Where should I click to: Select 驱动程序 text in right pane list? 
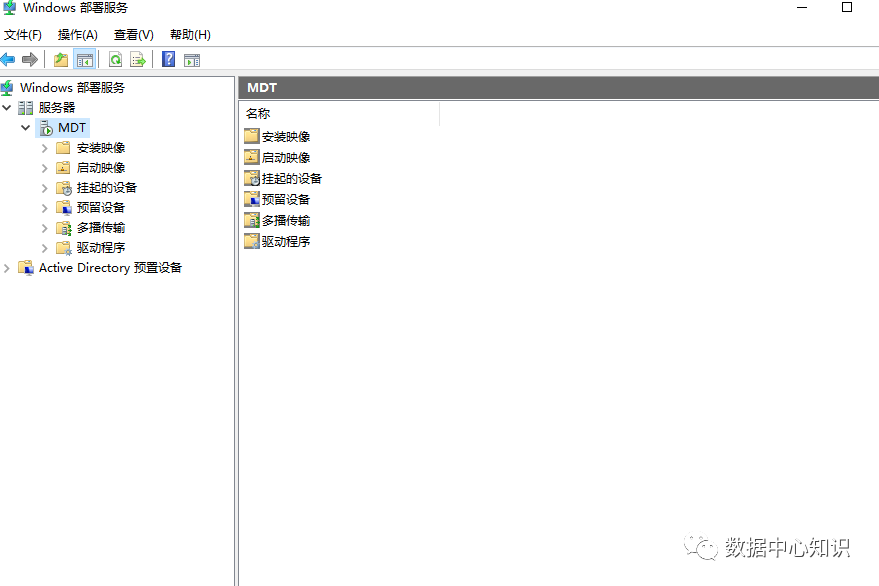tap(286, 241)
